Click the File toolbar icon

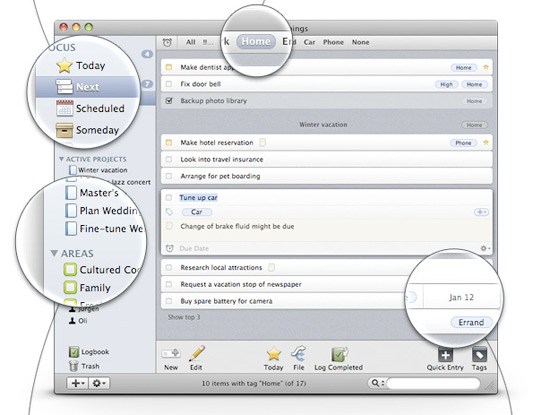pos(299,353)
